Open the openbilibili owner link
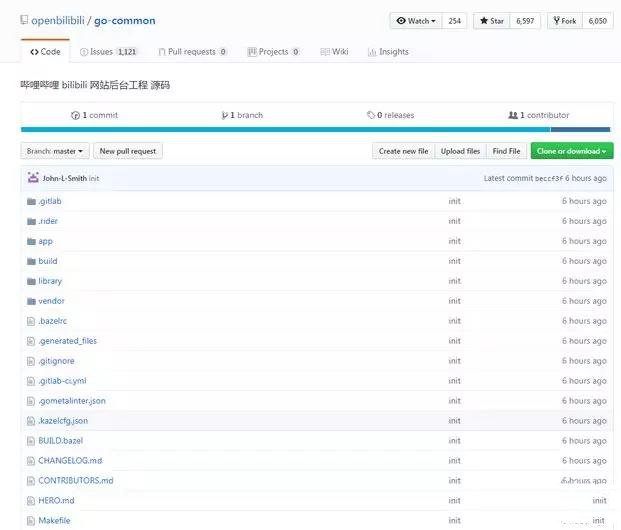Screen dimensions: 621x530 pyautogui.click(x=58, y=21)
